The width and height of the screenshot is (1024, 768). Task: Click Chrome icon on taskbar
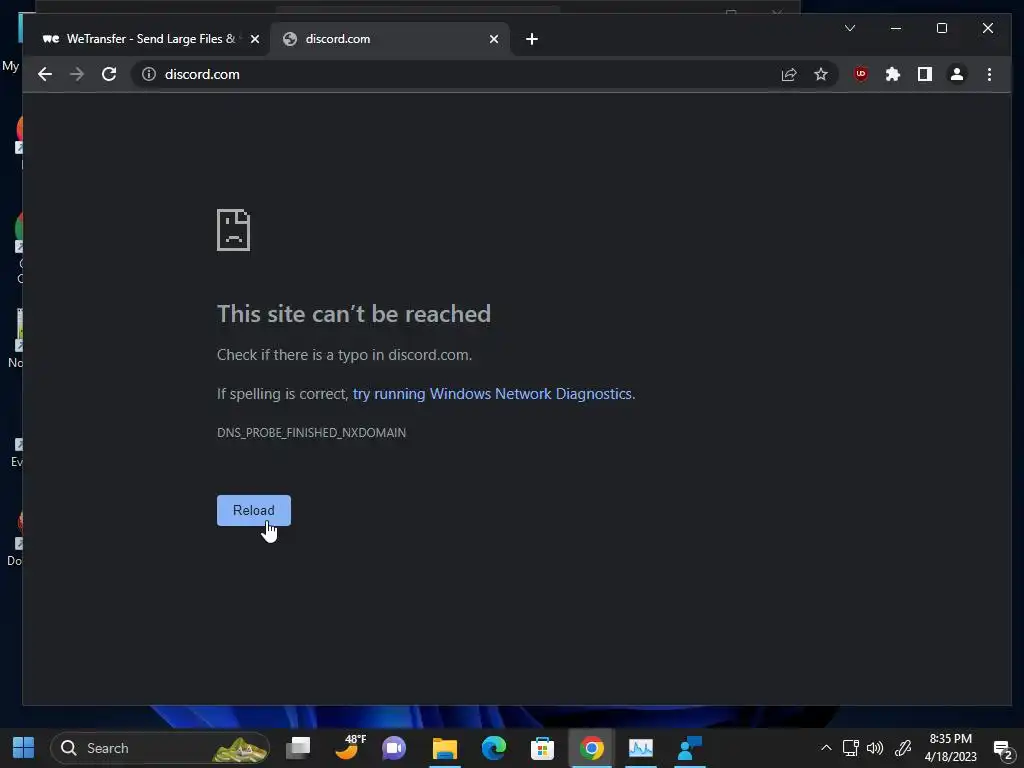point(592,748)
